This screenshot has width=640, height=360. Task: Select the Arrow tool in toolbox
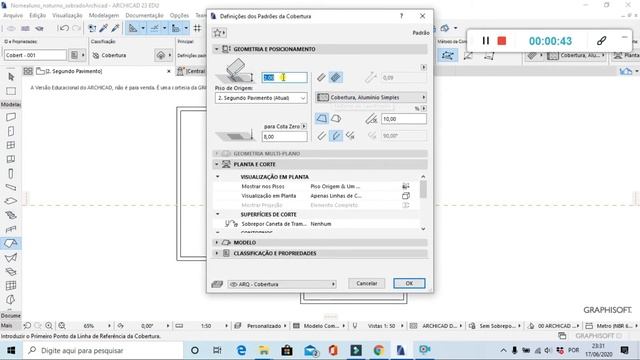coord(11,77)
